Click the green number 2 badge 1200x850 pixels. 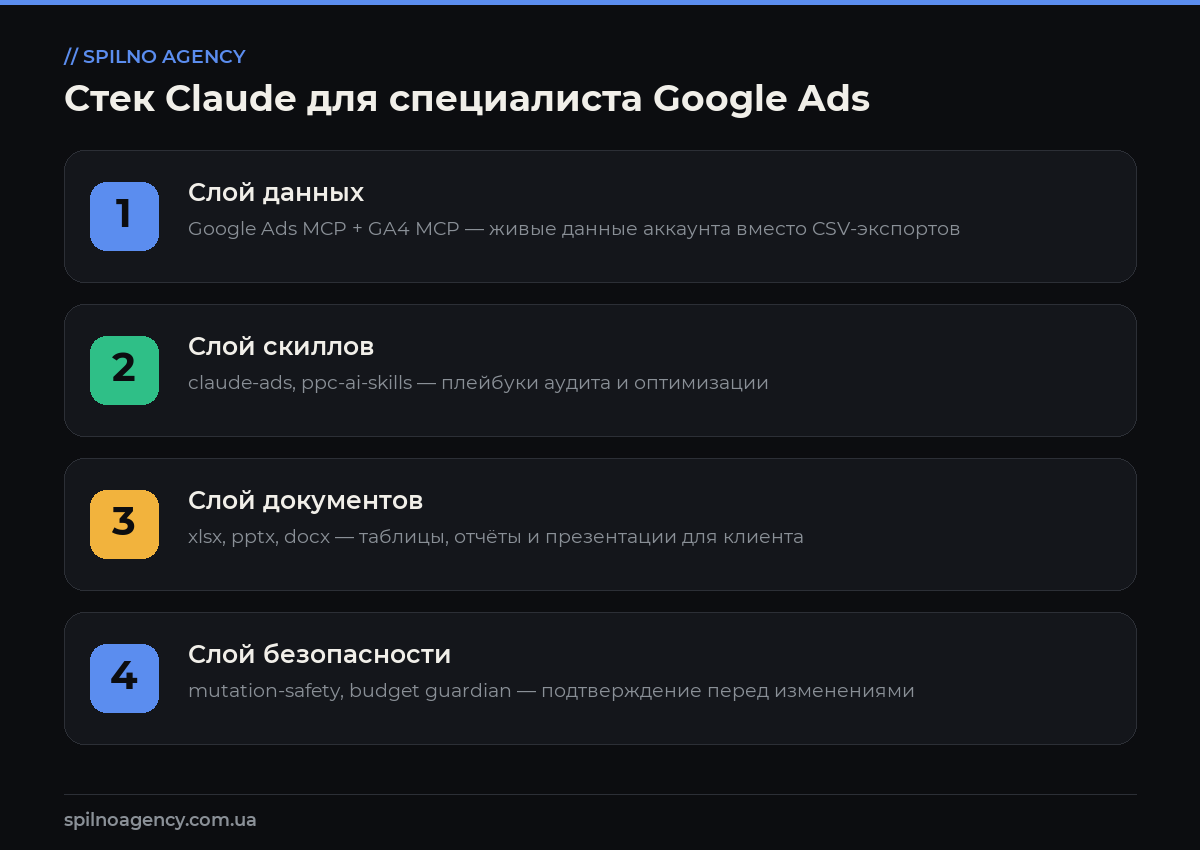(x=124, y=370)
